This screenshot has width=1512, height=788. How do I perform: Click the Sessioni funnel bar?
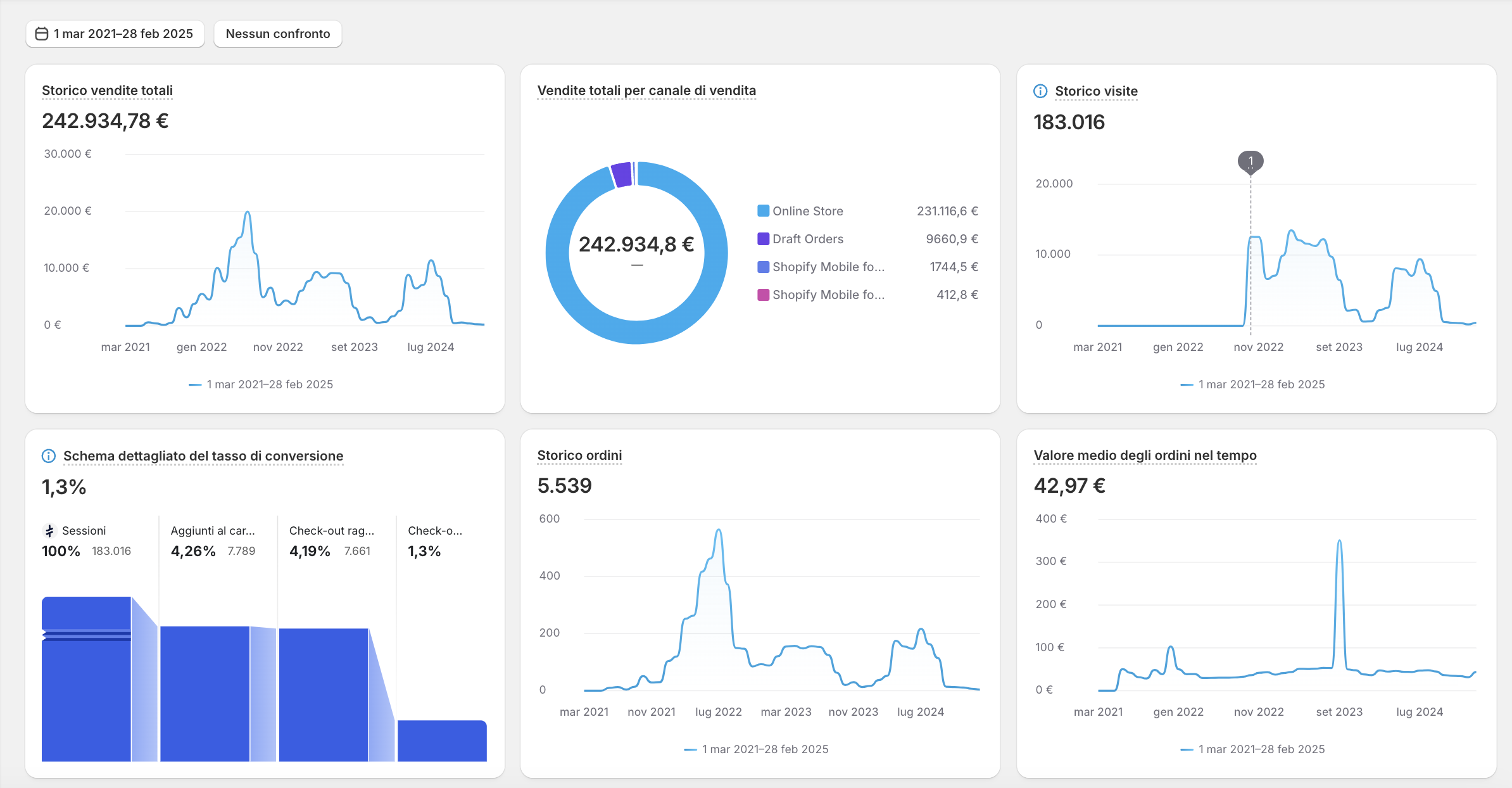click(x=86, y=679)
